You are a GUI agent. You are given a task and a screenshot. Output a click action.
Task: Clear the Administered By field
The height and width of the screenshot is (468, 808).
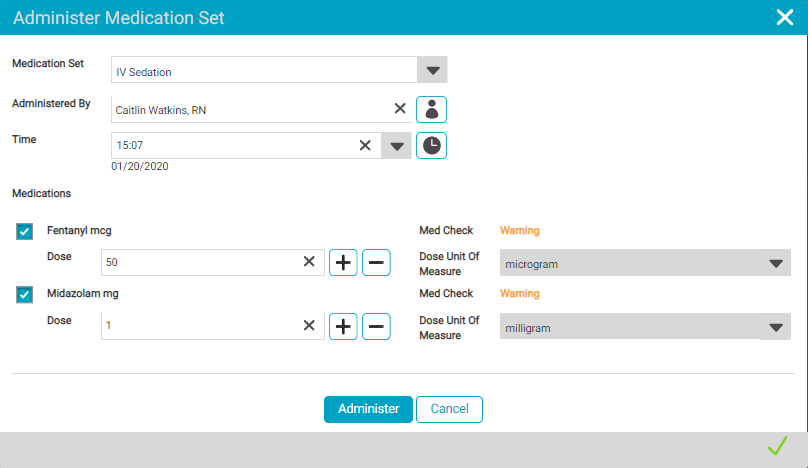pos(399,109)
